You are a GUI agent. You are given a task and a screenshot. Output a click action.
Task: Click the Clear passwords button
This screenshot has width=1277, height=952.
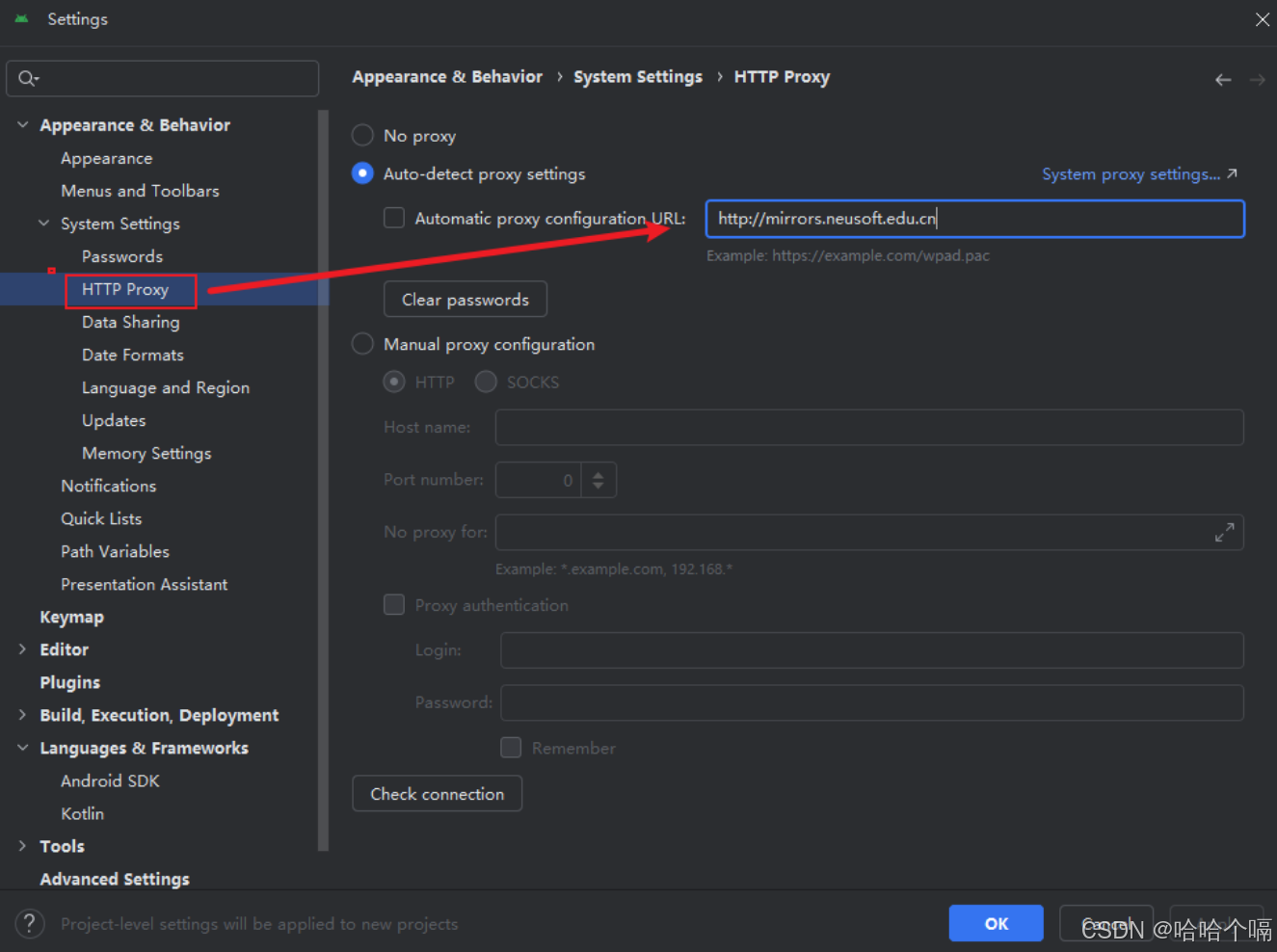click(x=466, y=299)
